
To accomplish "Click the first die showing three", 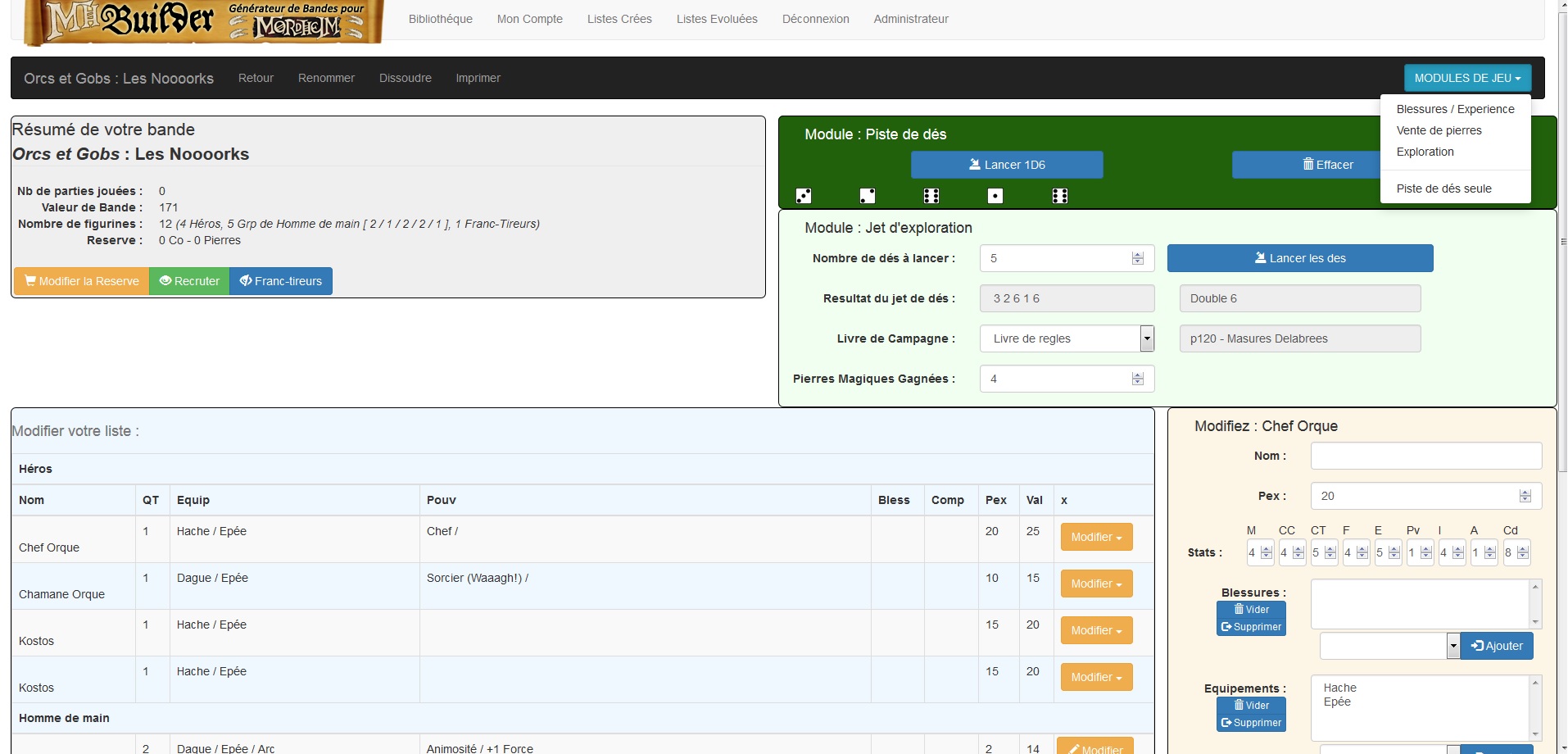I will tap(804, 196).
